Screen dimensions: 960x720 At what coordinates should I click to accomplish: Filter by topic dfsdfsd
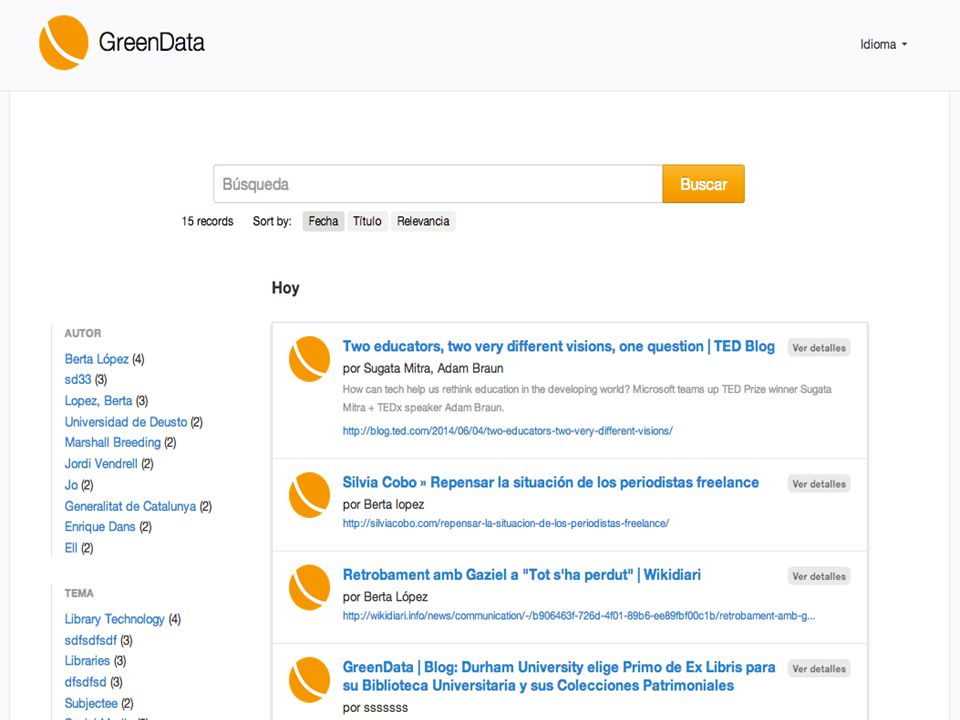click(86, 682)
